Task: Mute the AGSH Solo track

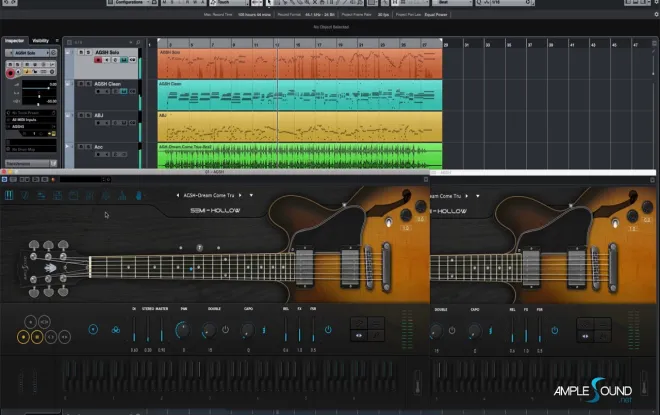Action: click(81, 52)
